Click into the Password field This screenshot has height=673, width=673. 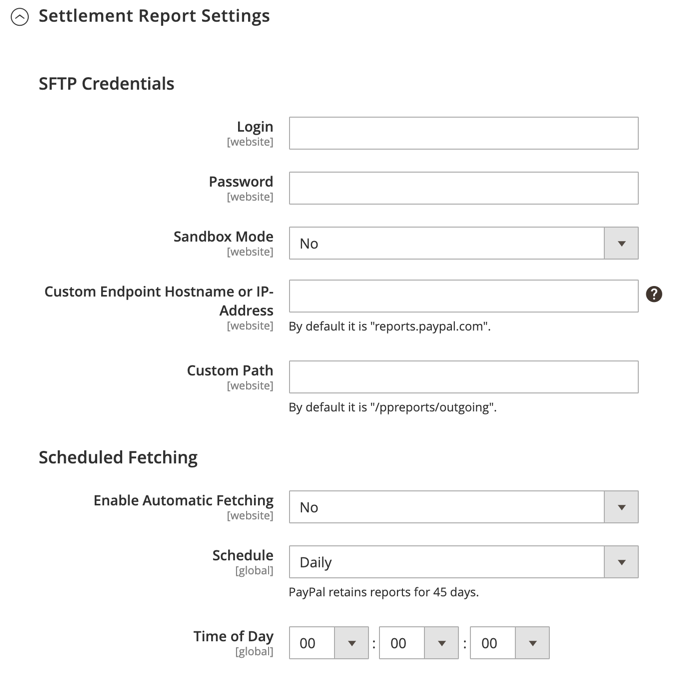click(464, 188)
